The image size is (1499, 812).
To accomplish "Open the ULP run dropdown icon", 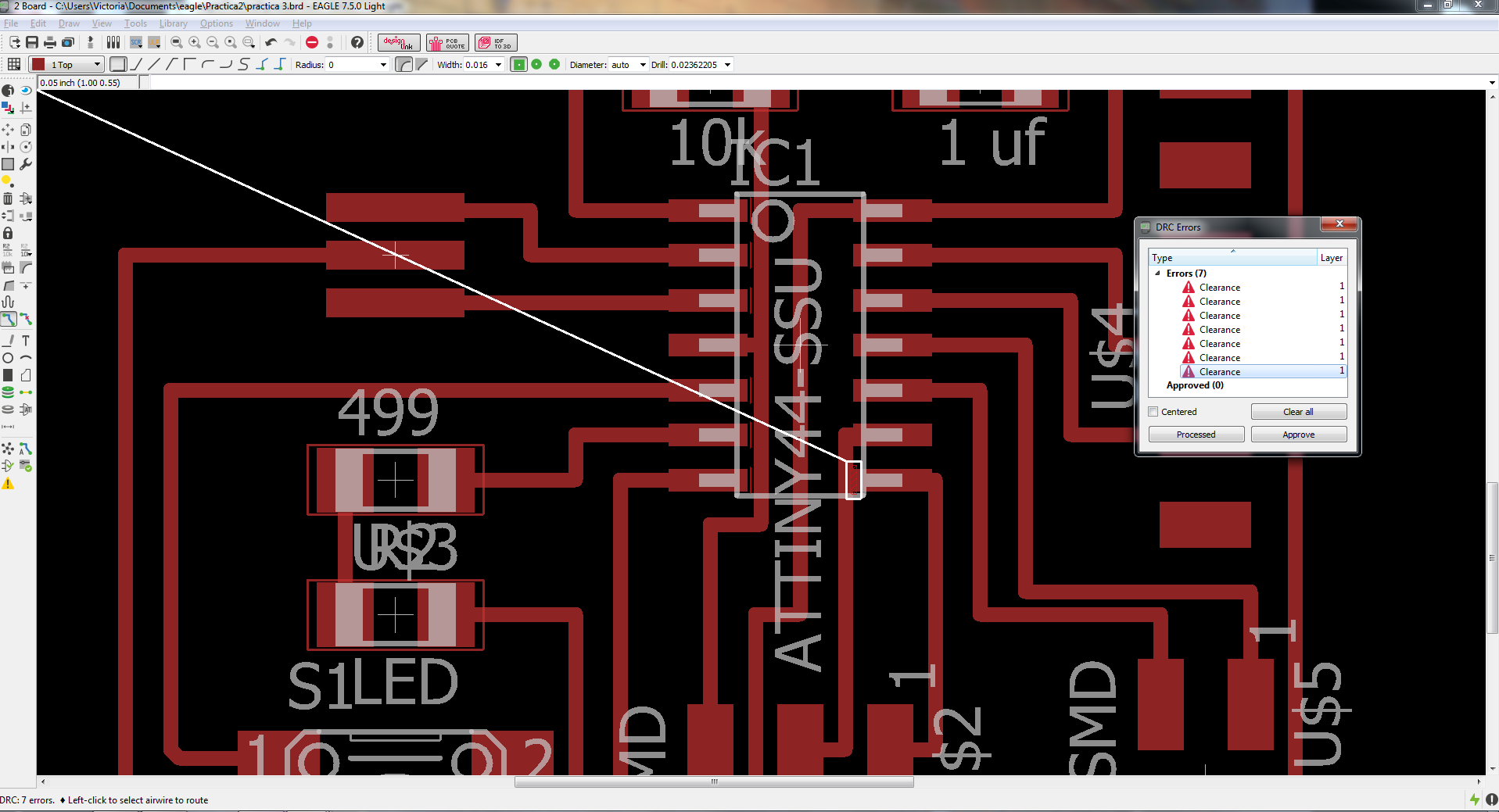I will [154, 42].
